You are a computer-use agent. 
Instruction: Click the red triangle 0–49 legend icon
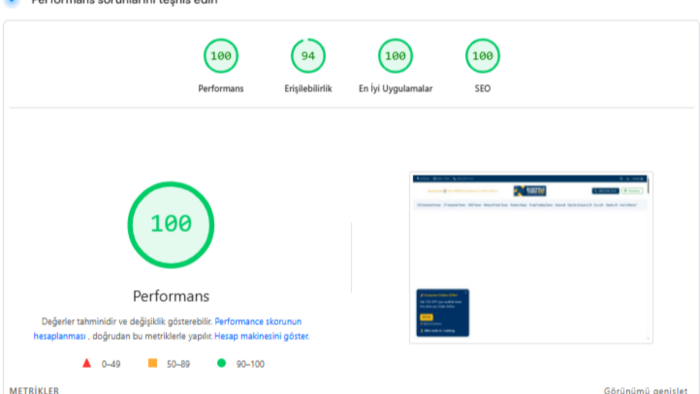click(x=87, y=363)
